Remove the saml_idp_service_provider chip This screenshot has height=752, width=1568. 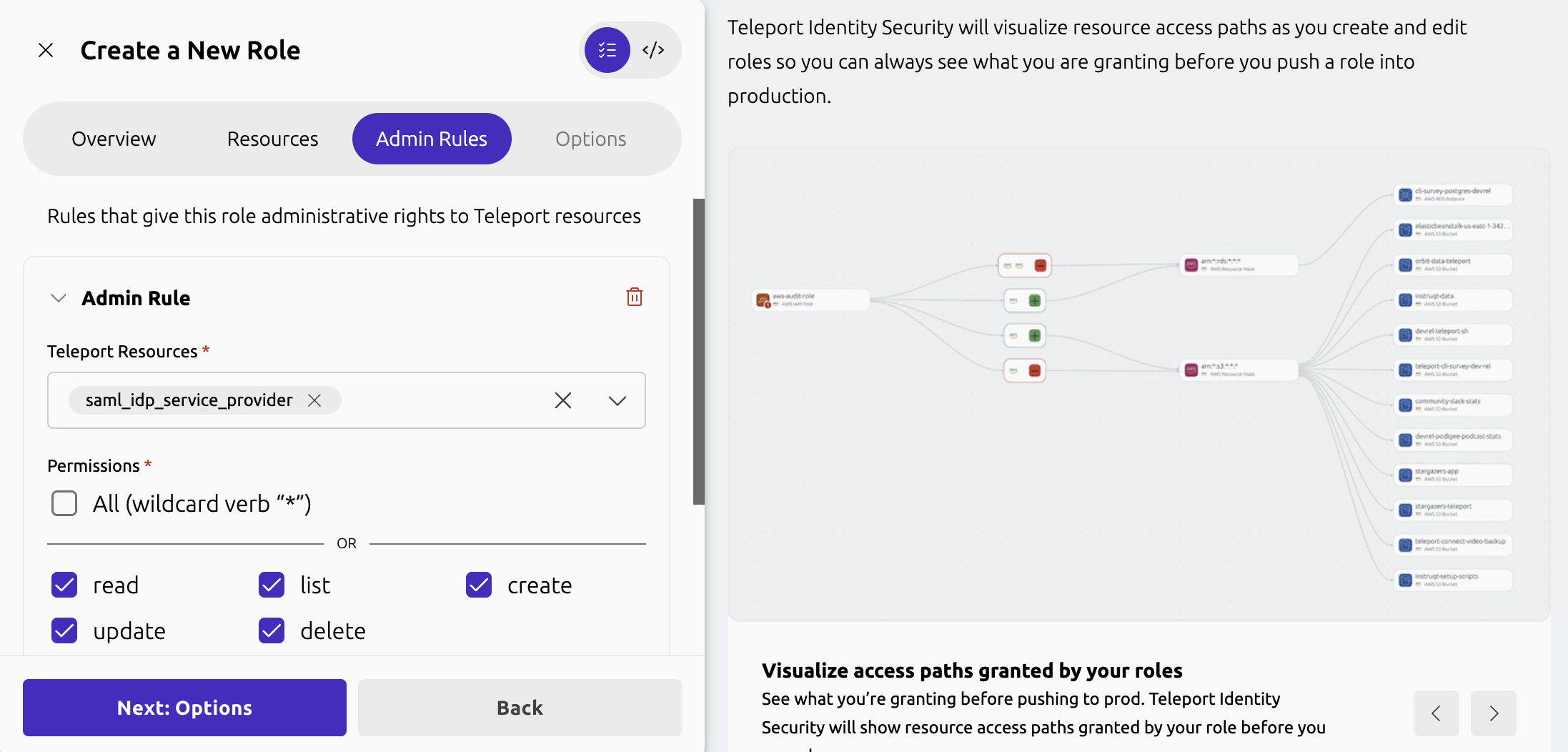tap(314, 400)
